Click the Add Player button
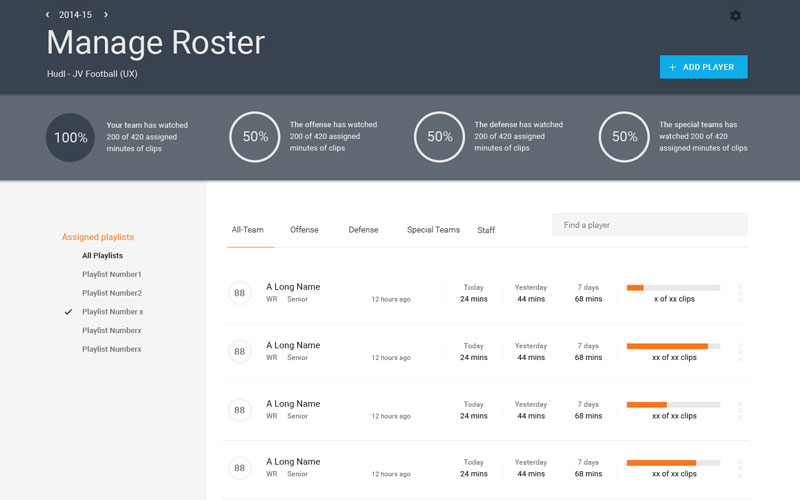Viewport: 800px width, 500px height. click(x=703, y=67)
